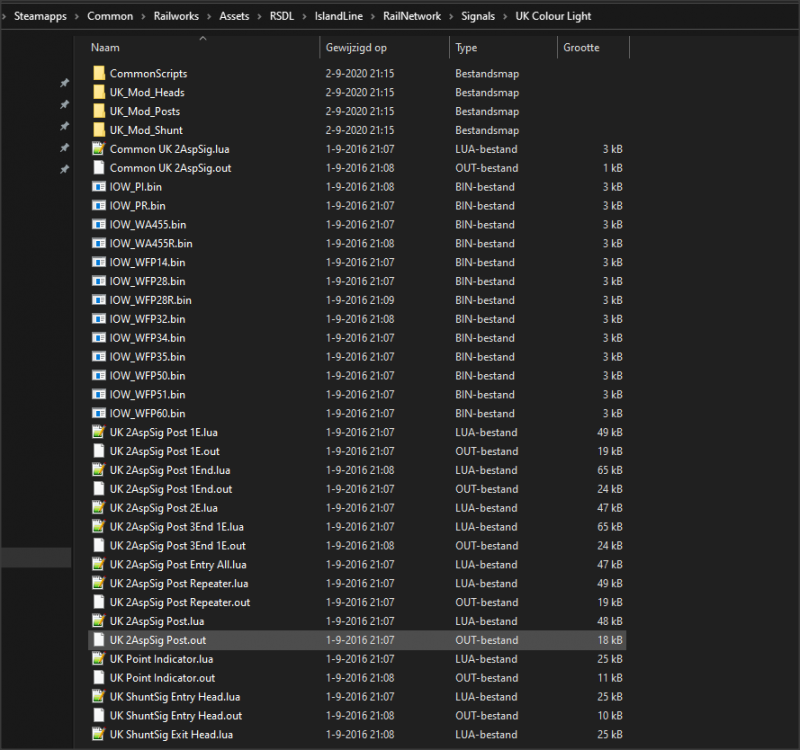Click the IOW_WFP60.bin file icon
The image size is (800, 750).
pos(98,413)
